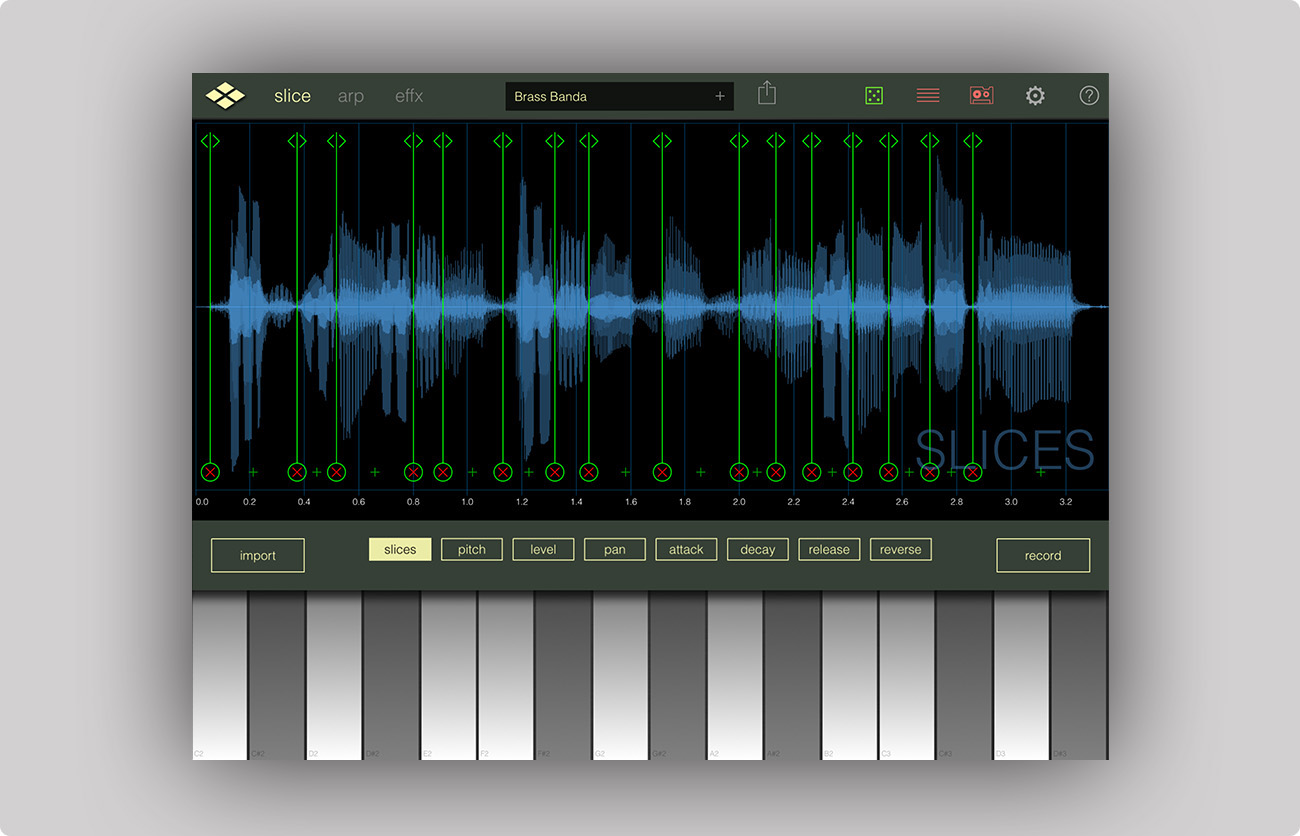Delete the slice marker at 0.0
1300x836 pixels.
tap(210, 472)
